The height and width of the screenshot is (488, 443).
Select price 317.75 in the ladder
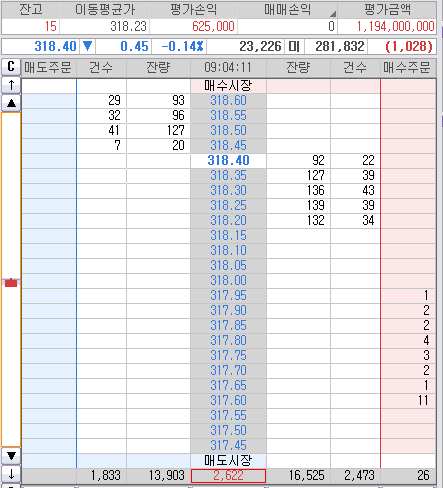228,356
